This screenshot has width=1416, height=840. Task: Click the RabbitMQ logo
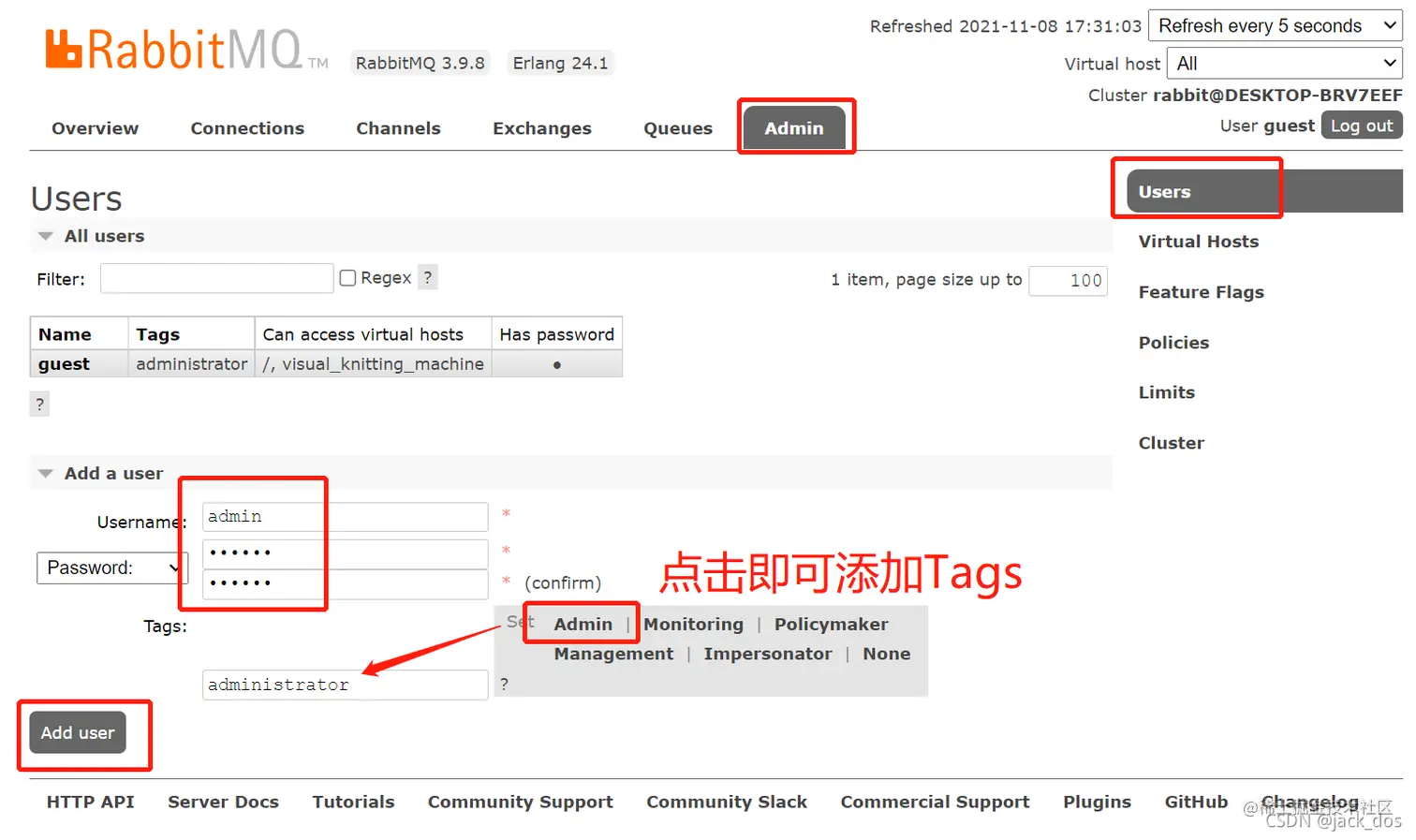(186, 51)
